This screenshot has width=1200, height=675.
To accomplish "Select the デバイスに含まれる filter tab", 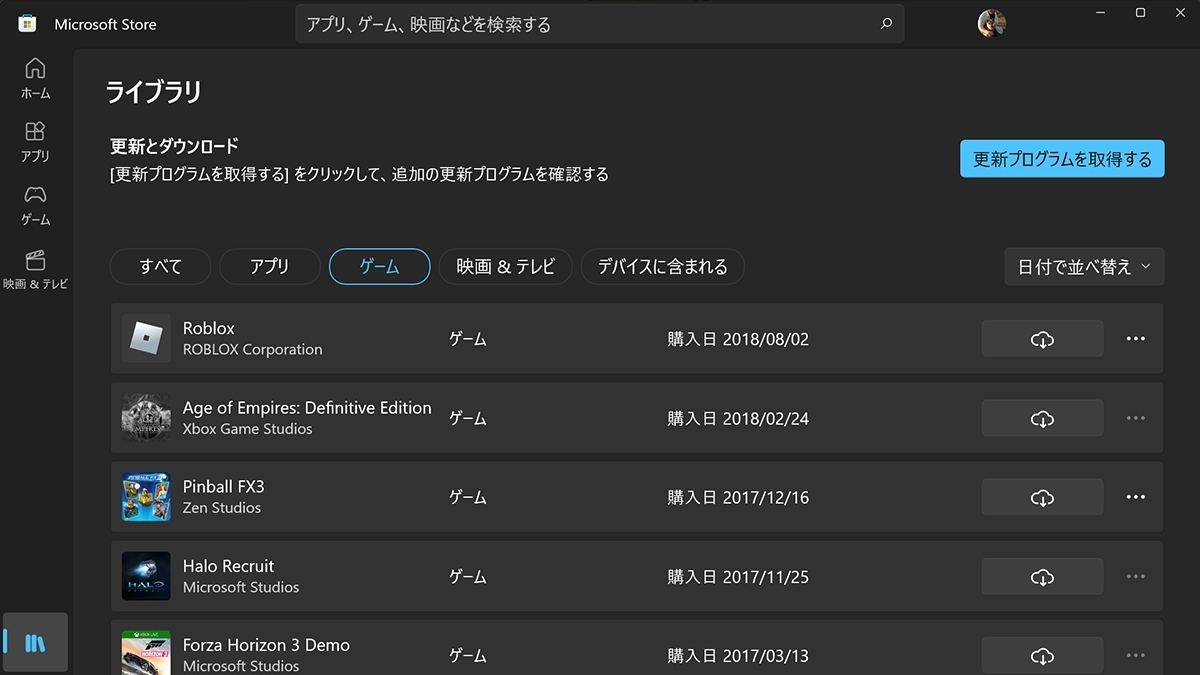I will [x=662, y=267].
